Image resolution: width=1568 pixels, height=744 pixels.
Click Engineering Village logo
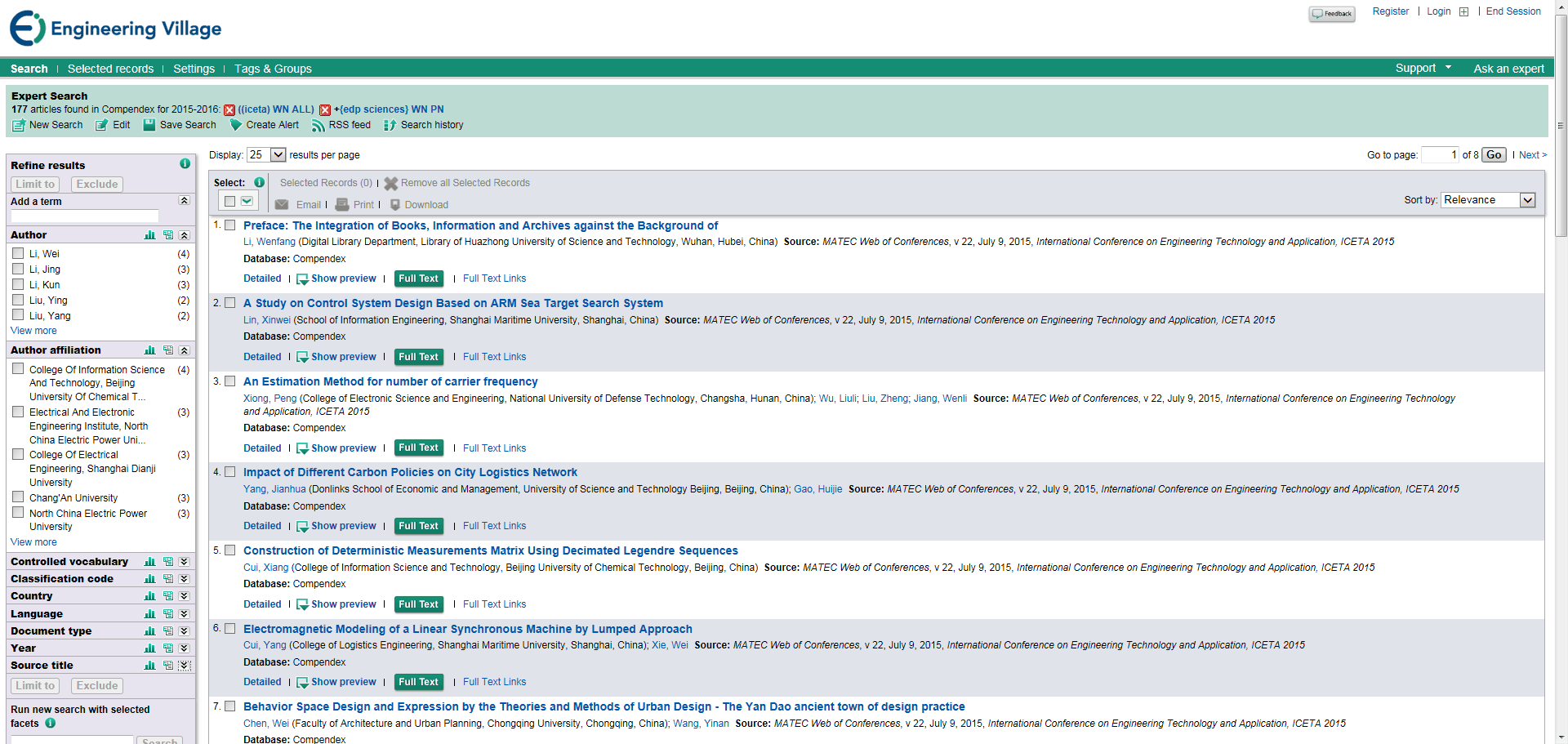(115, 29)
